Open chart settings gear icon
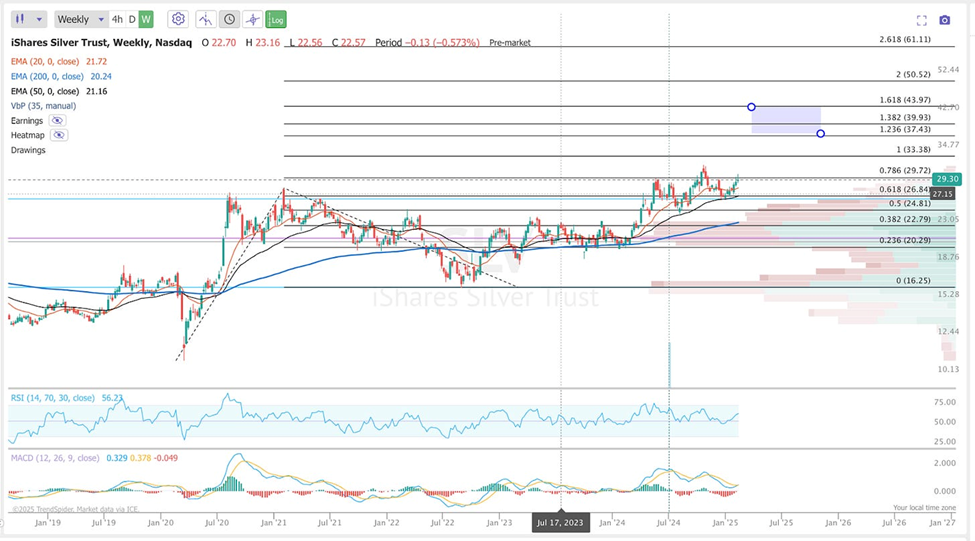Screen dimensions: 975x541 178,19
